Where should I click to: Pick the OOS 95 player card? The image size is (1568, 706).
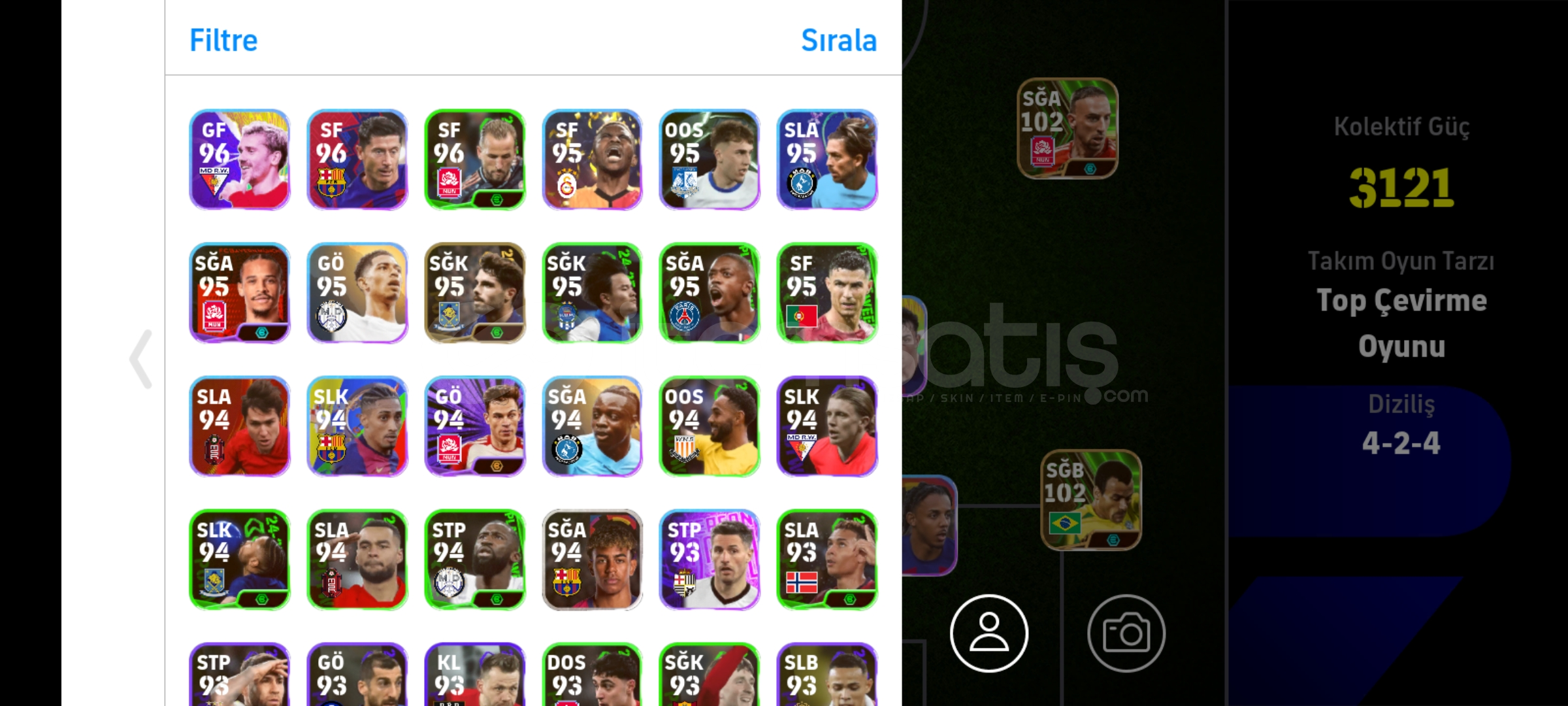click(x=710, y=160)
